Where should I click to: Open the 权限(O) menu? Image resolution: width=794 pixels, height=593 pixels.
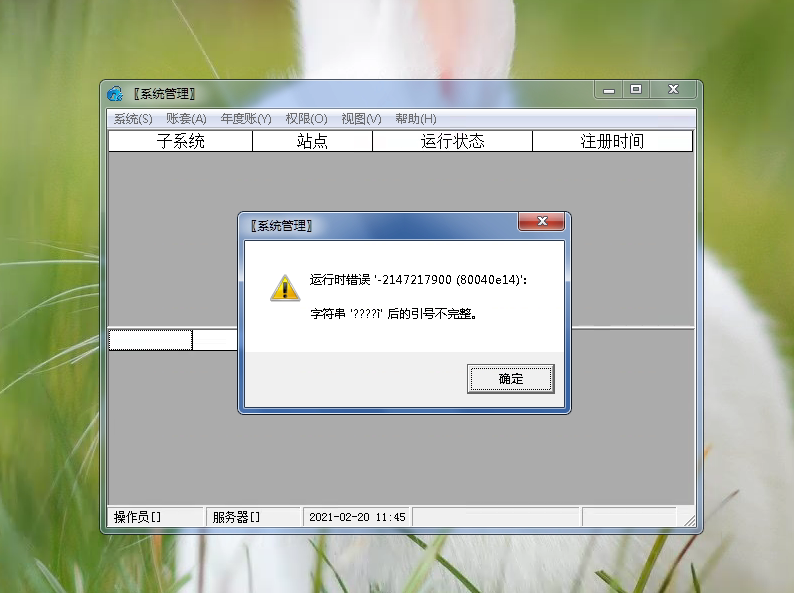click(x=306, y=119)
